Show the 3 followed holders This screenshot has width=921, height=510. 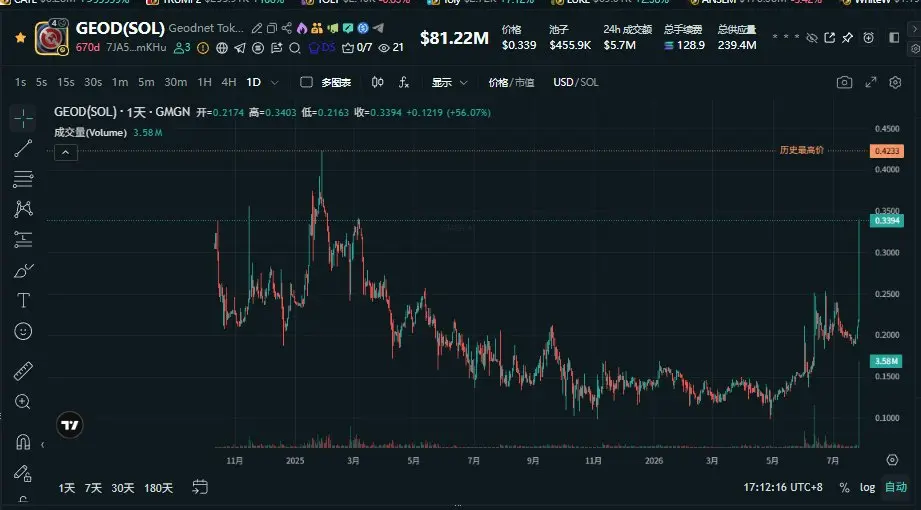(182, 48)
